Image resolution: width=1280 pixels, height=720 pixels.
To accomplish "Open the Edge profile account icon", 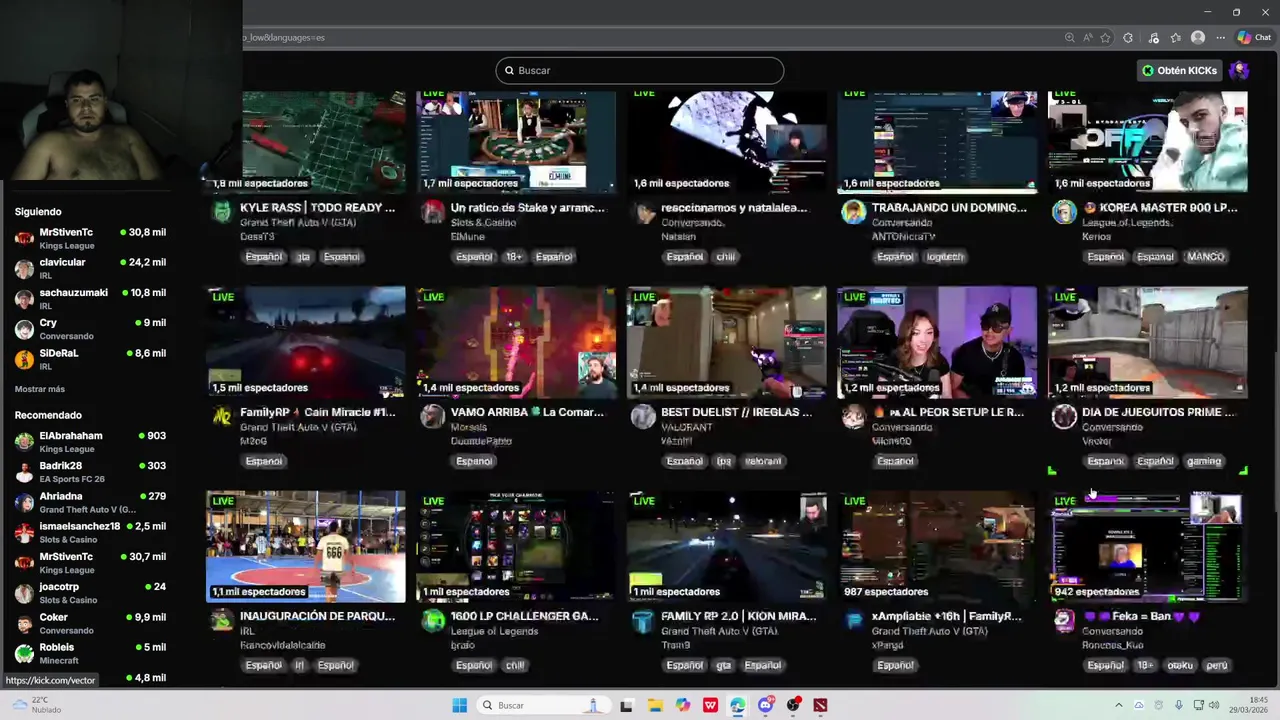I will (x=1198, y=37).
